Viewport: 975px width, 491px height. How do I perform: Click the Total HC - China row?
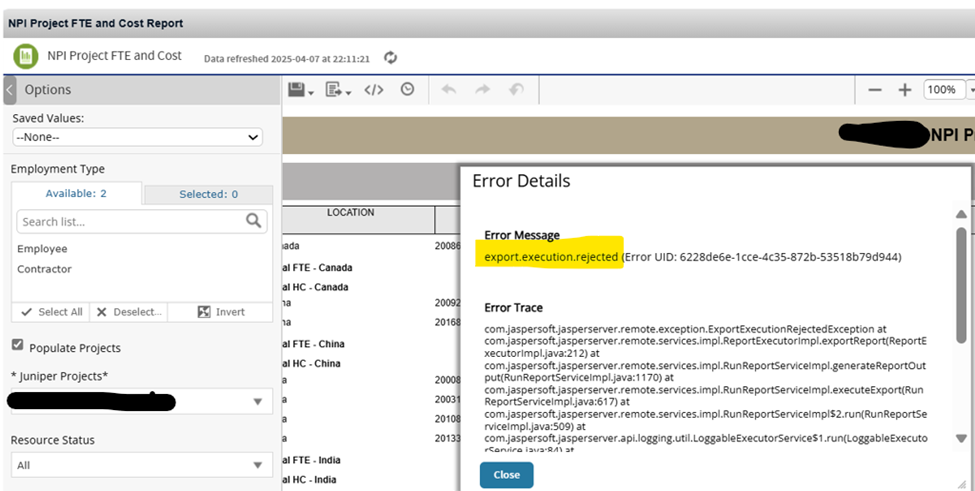(x=311, y=364)
